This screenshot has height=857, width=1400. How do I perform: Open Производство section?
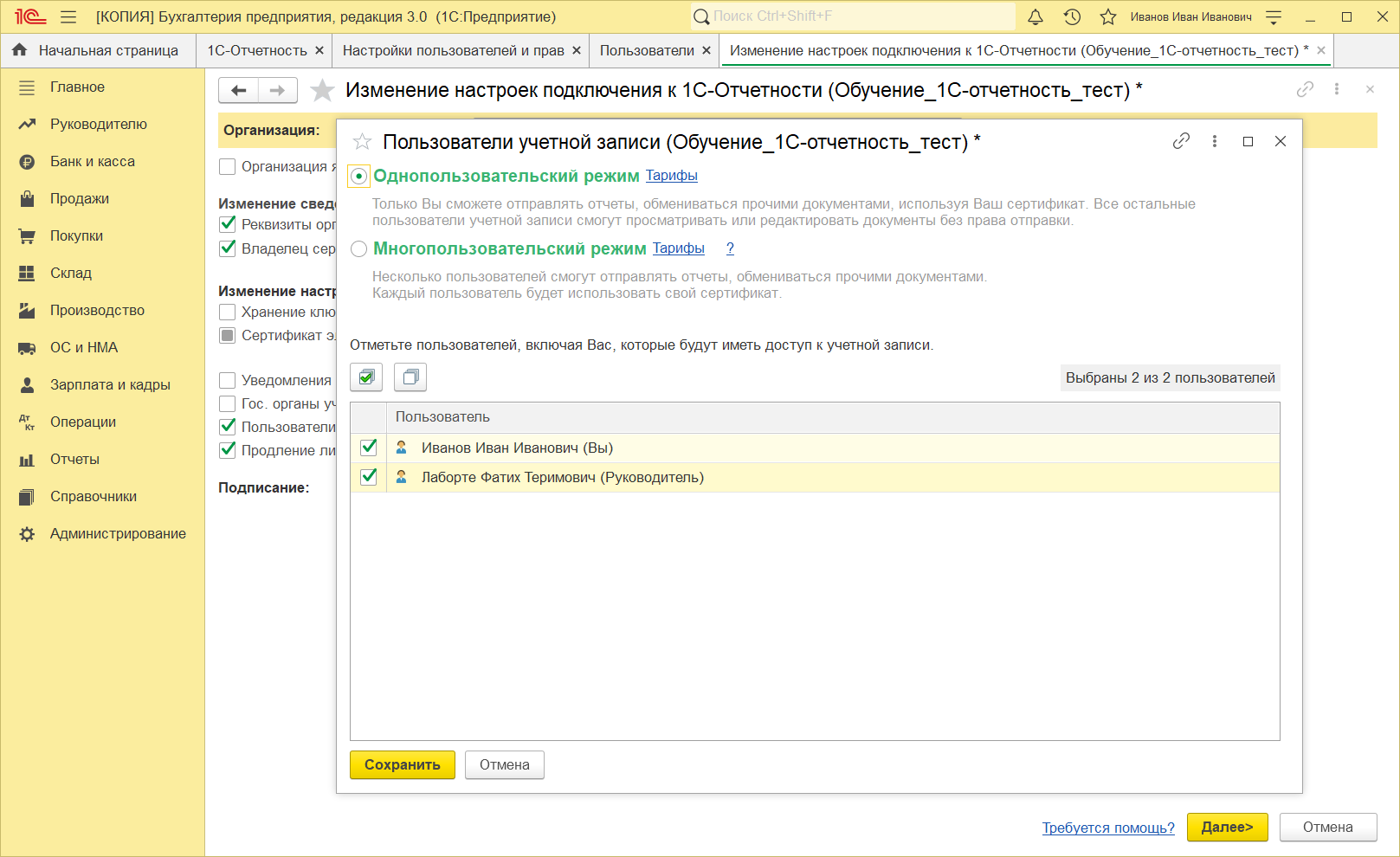click(x=102, y=311)
